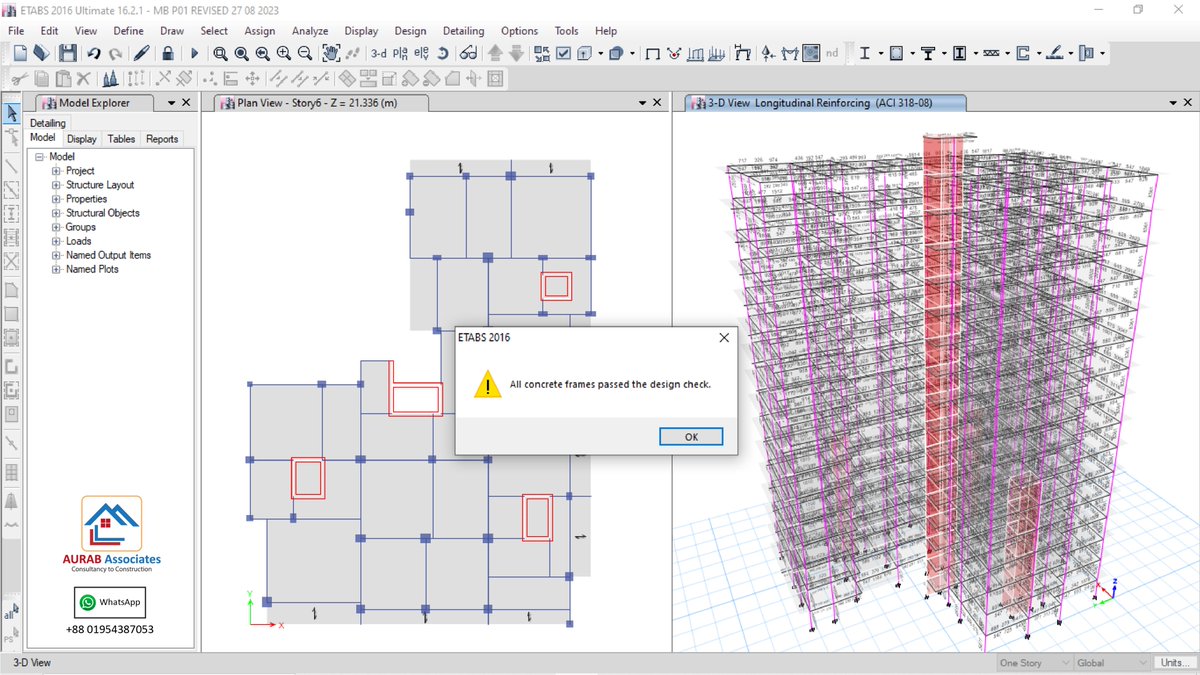Open the Detailing menu
This screenshot has width=1200, height=675.
463,31
